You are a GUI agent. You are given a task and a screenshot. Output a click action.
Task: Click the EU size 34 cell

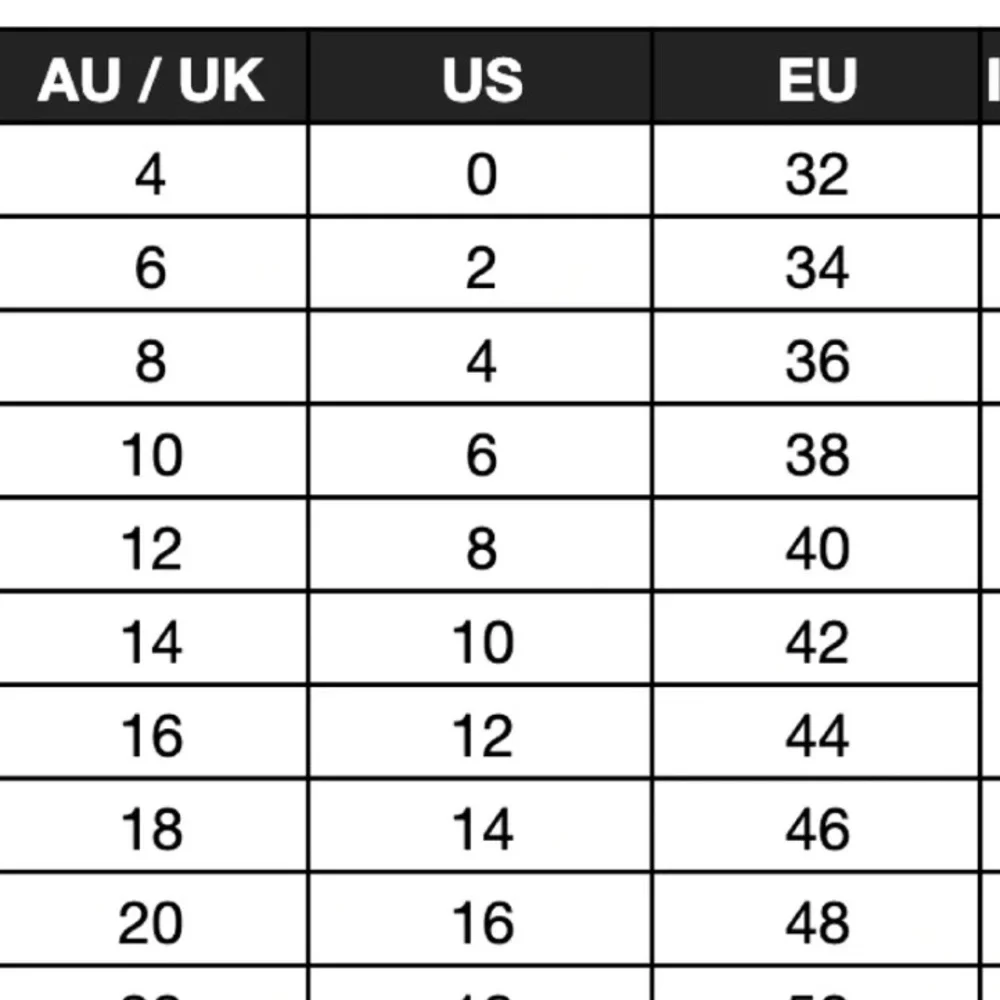click(816, 264)
